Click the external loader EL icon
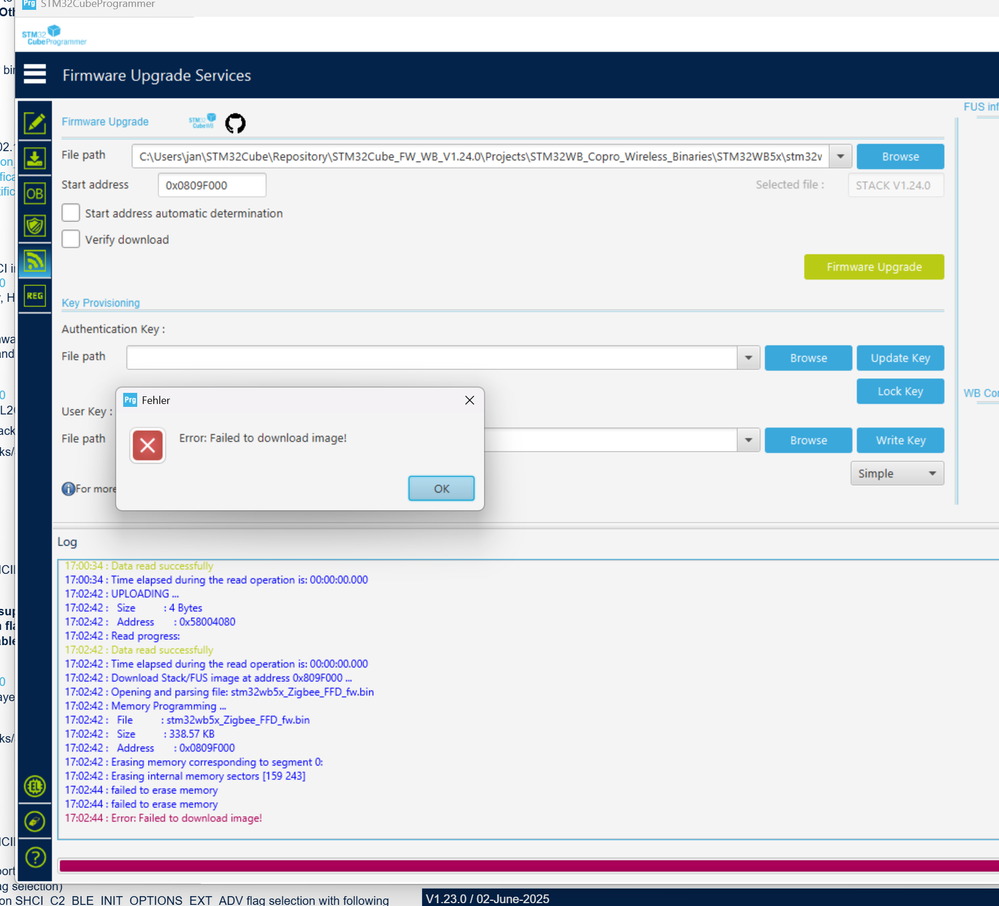999x906 pixels. [34, 786]
